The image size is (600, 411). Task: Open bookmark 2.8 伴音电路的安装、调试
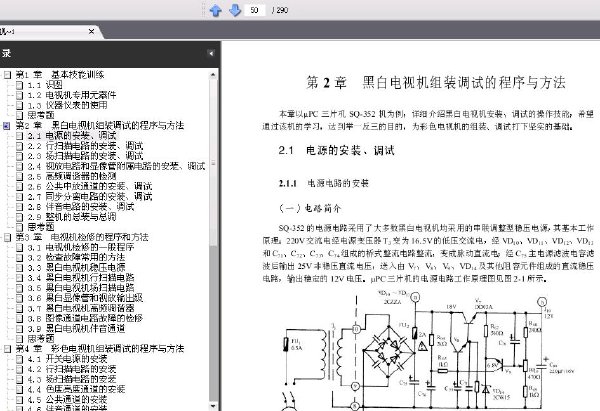click(80, 207)
